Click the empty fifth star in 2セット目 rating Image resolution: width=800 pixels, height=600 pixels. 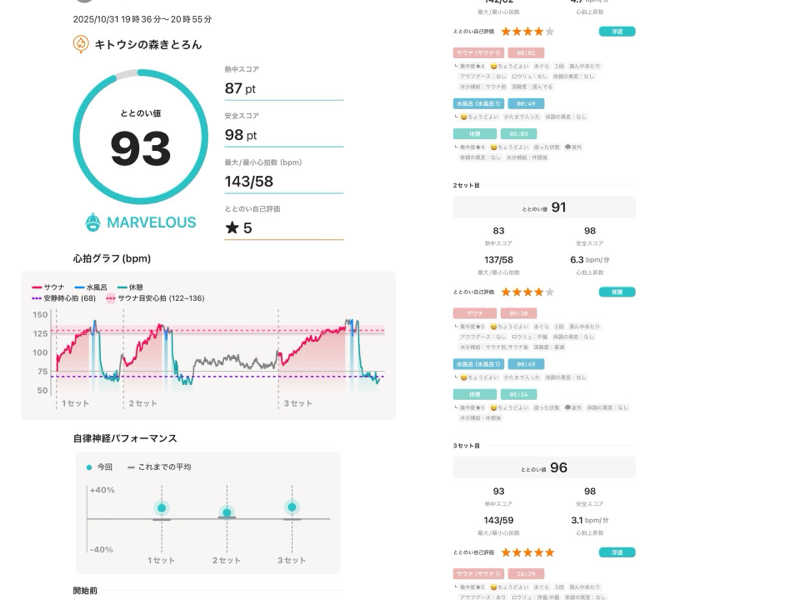click(549, 292)
